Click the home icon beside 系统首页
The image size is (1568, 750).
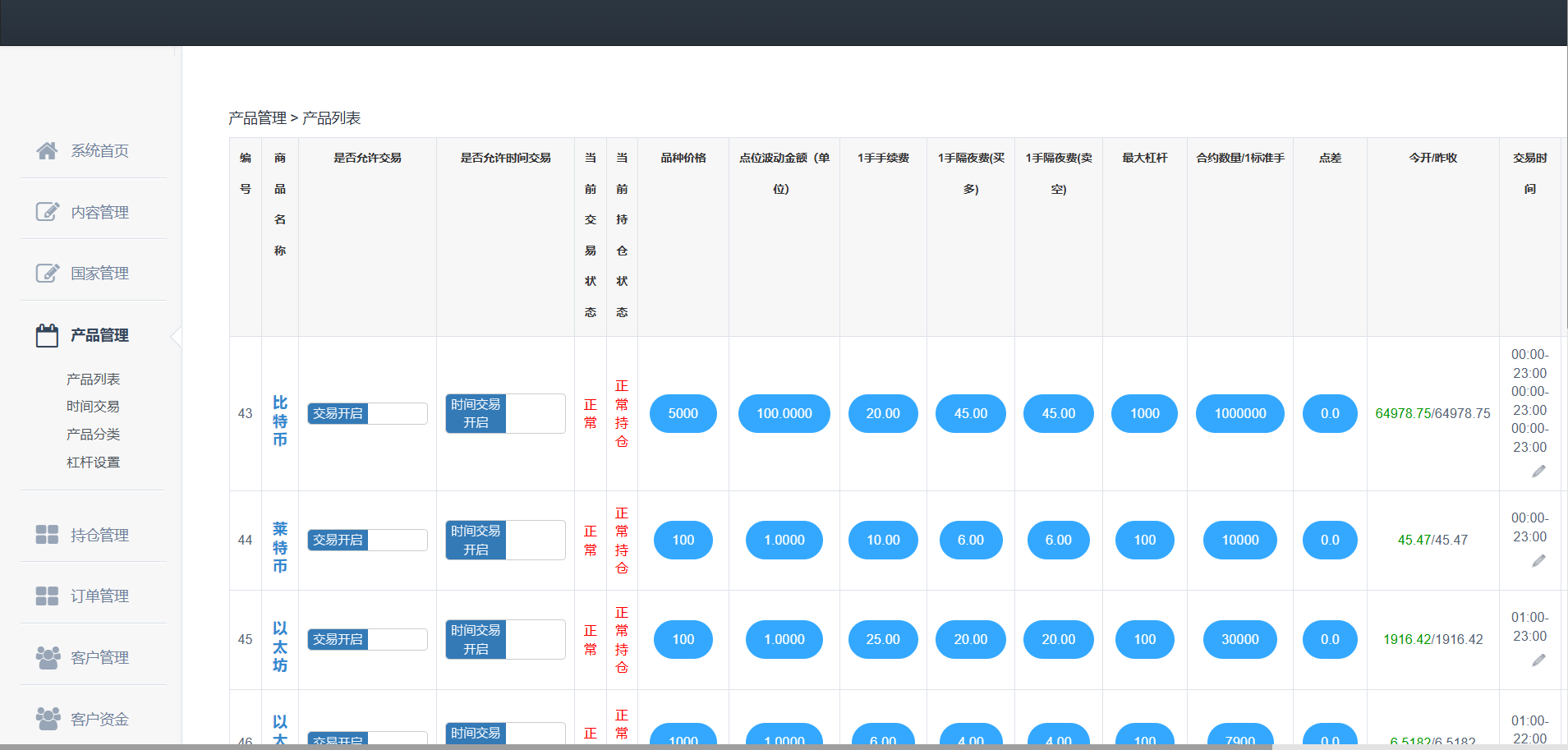pos(47,150)
